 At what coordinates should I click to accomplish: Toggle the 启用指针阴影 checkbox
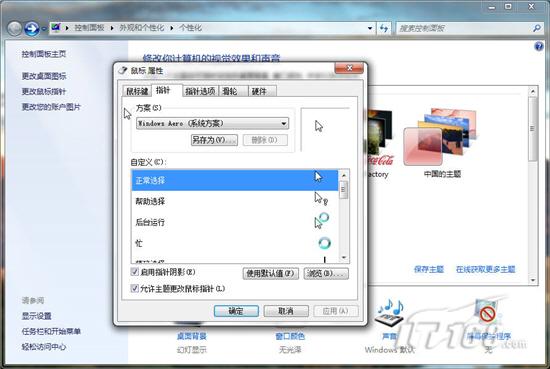[x=134, y=271]
